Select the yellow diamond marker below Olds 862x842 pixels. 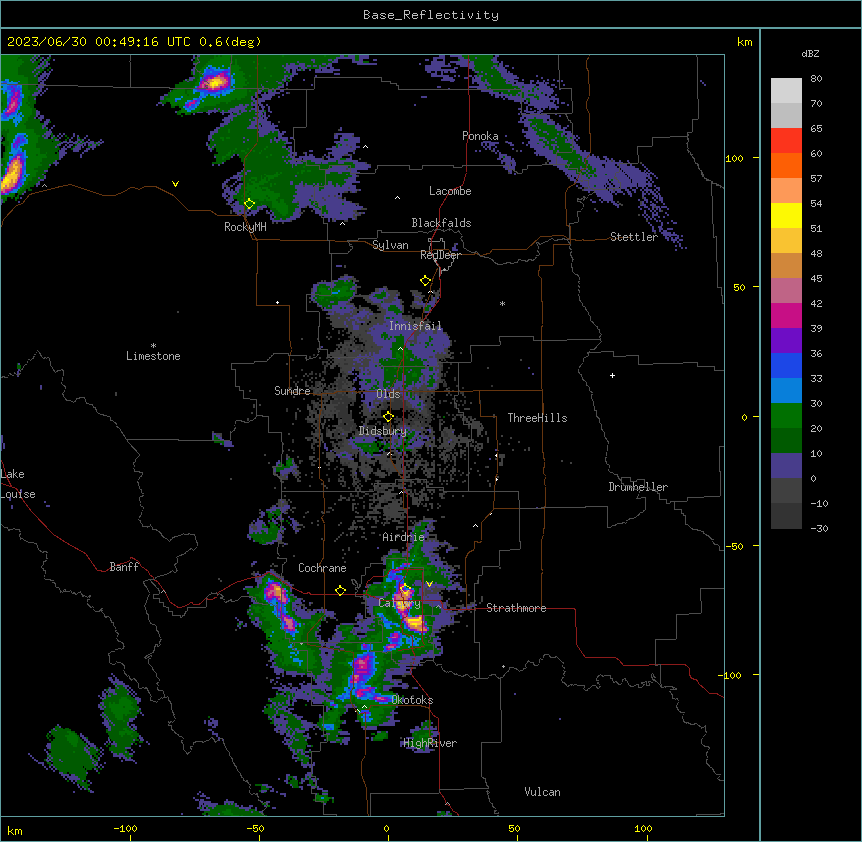(388, 416)
